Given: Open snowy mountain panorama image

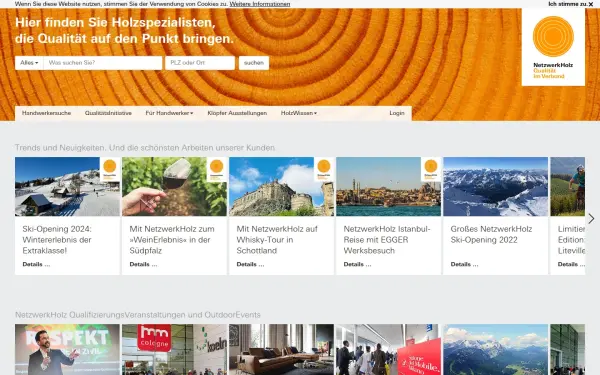Looking at the screenshot, I should [496, 187].
